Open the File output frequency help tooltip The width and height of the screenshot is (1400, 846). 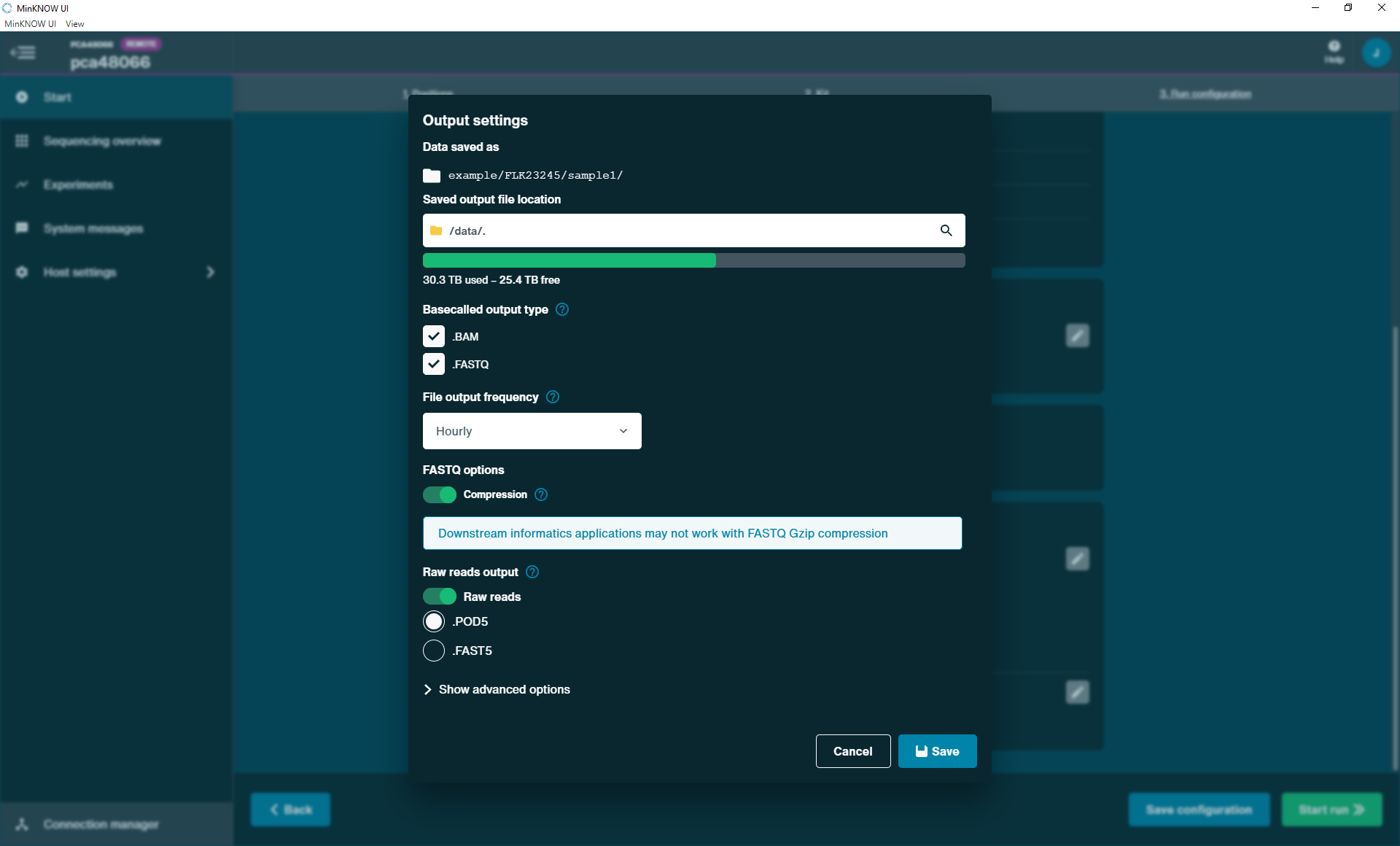pyautogui.click(x=552, y=397)
